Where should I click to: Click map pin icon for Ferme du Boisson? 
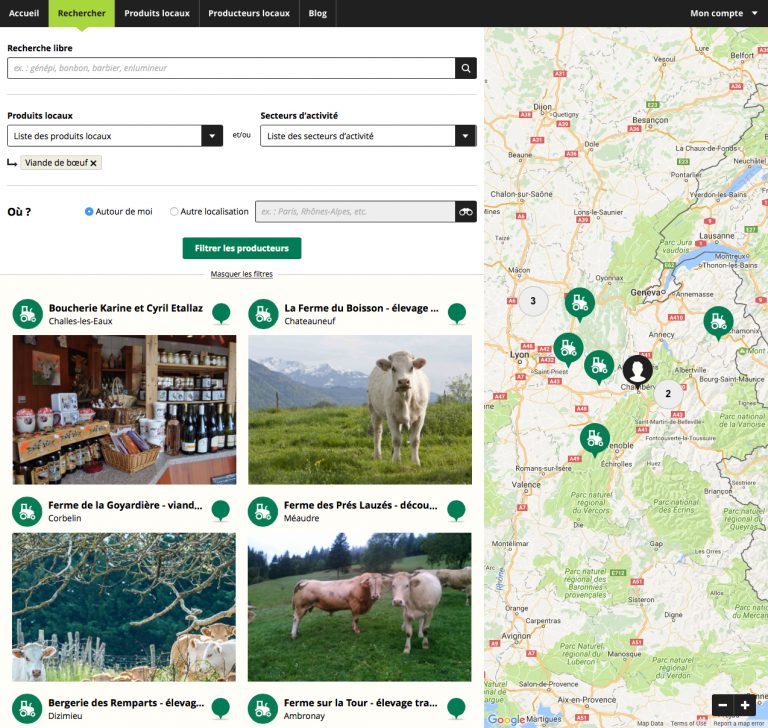[457, 313]
